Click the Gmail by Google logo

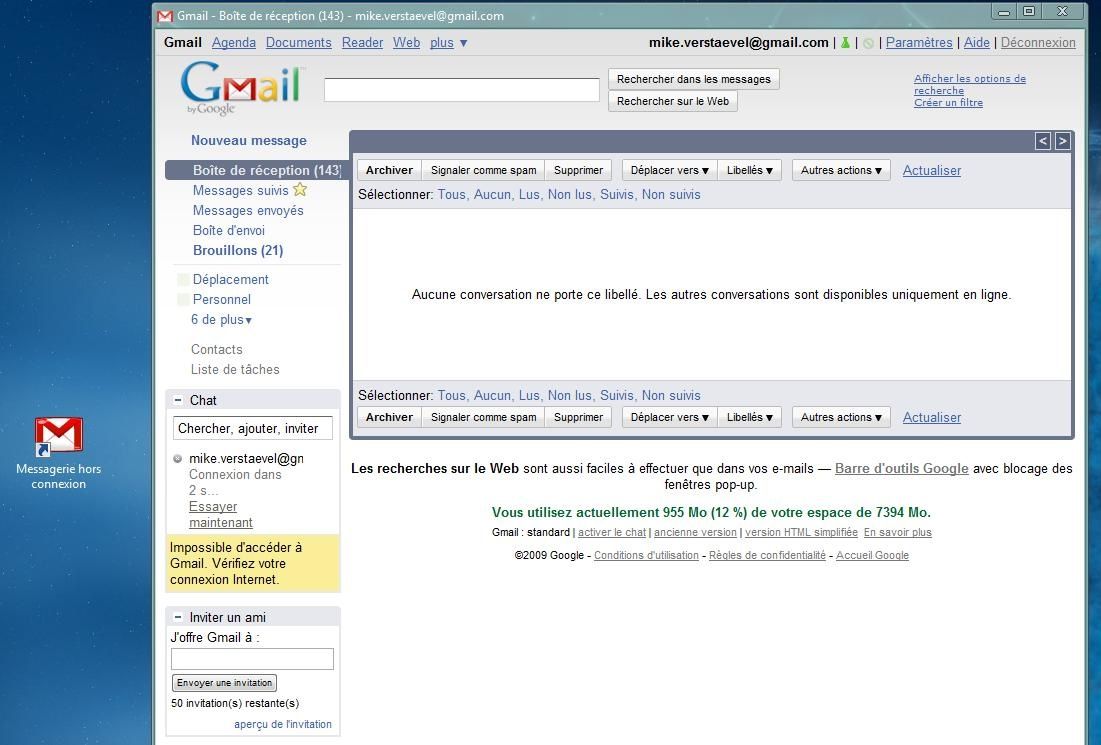(x=243, y=88)
